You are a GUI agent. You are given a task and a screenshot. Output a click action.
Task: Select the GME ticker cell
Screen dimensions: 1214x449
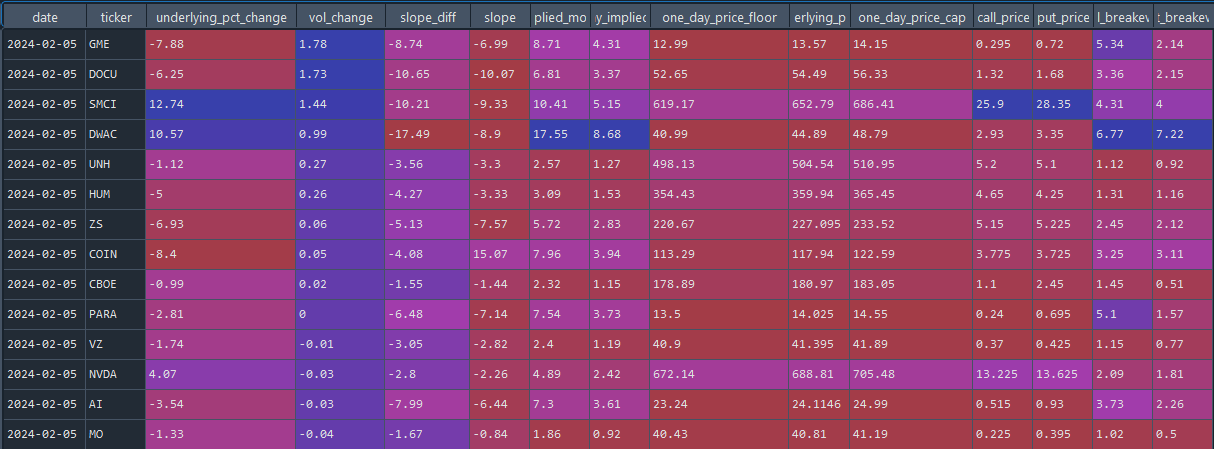pos(116,45)
